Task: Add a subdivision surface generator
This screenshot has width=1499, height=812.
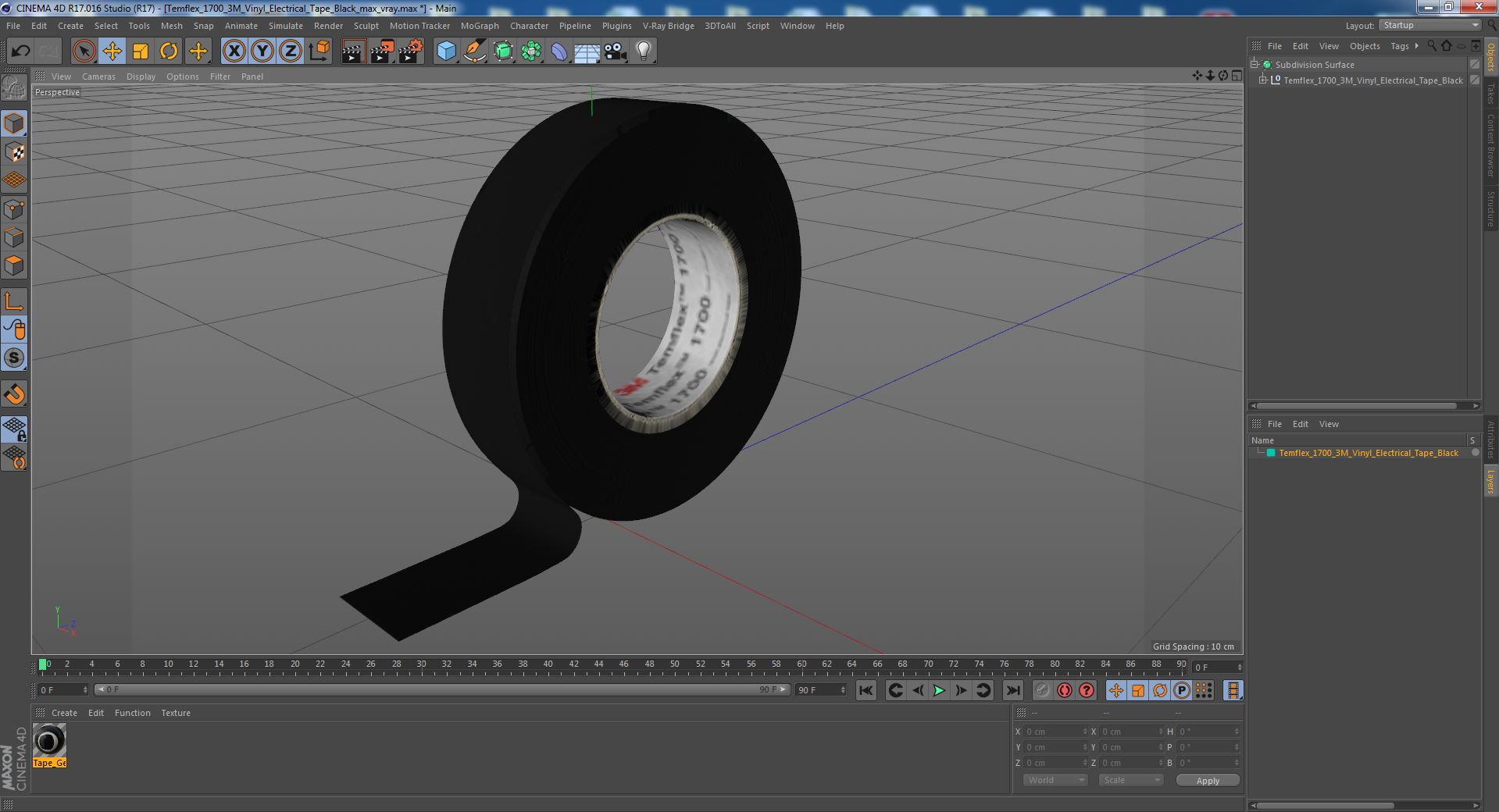Action: (x=503, y=52)
